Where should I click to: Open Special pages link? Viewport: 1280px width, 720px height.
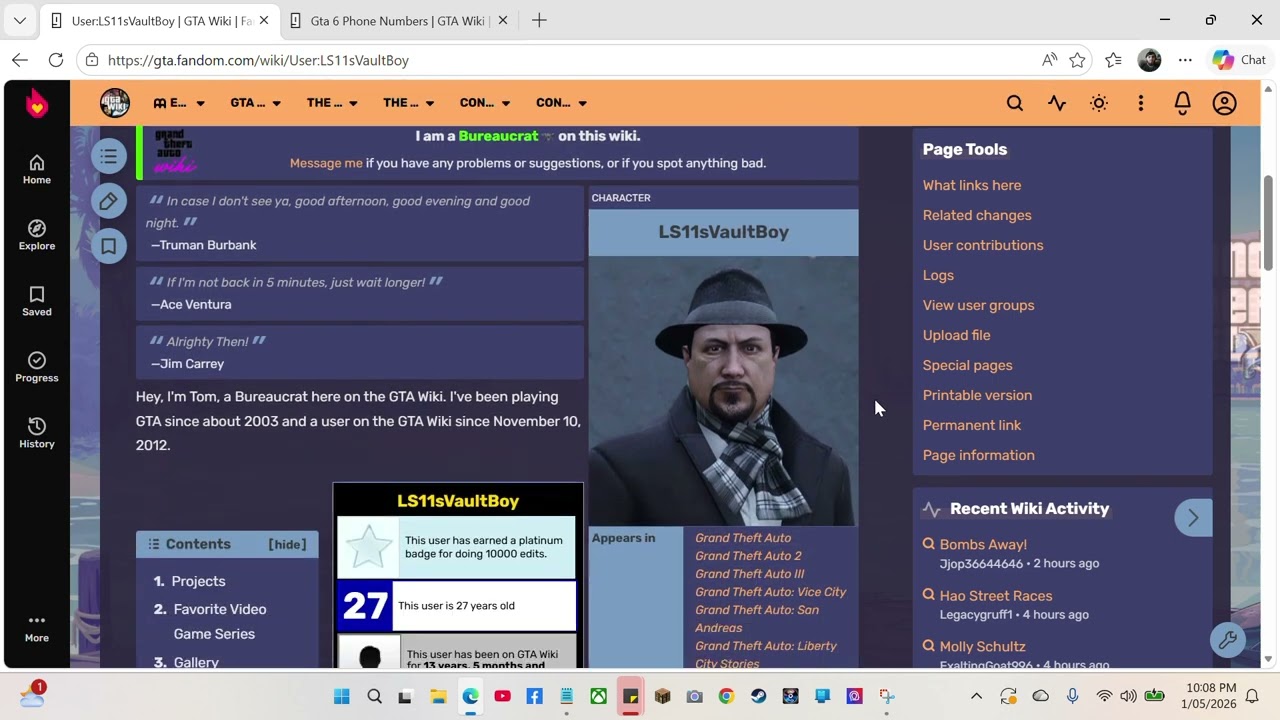click(x=968, y=365)
